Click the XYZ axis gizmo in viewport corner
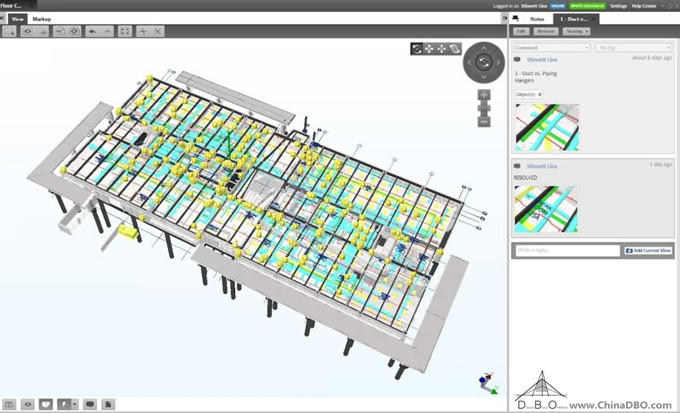This screenshot has height=413, width=680. point(488,384)
